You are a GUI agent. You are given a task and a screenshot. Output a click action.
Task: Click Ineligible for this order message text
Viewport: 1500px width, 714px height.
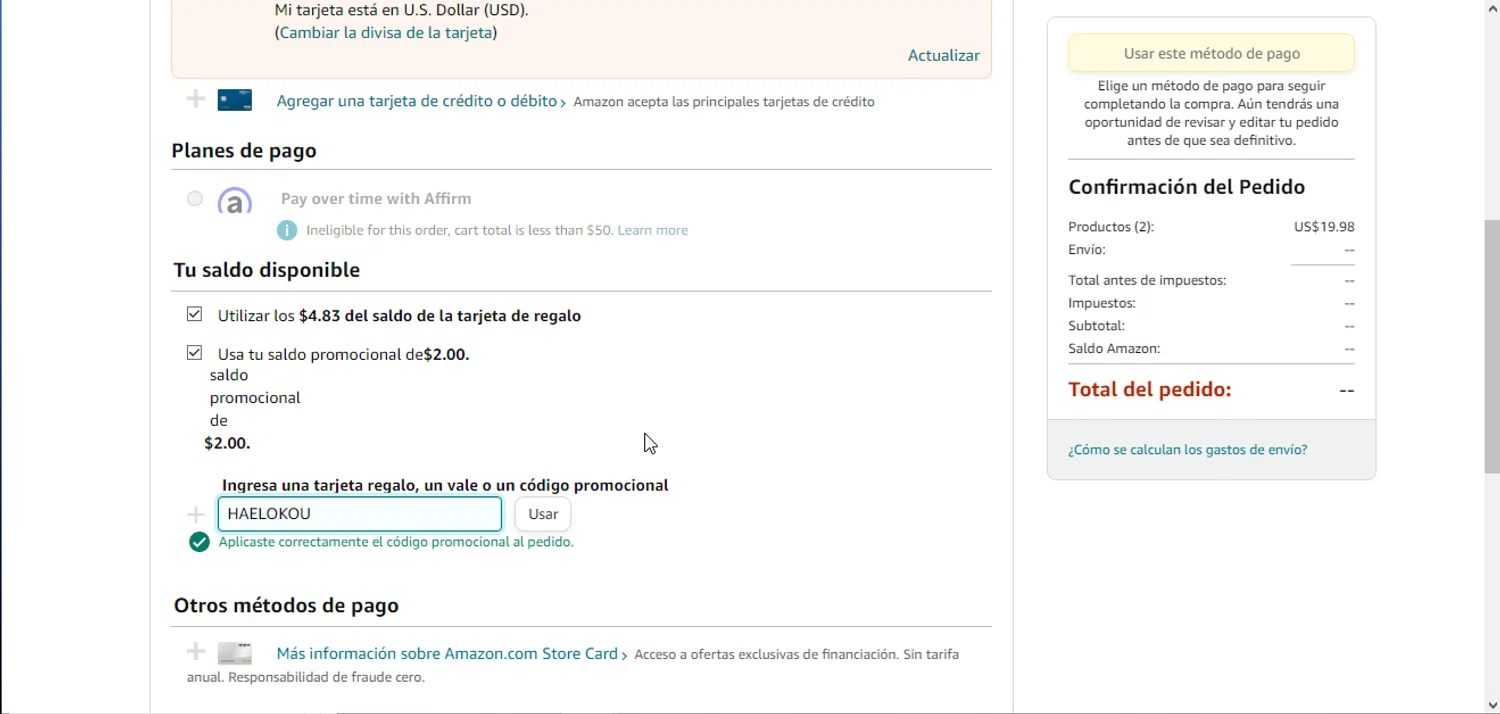coord(459,230)
